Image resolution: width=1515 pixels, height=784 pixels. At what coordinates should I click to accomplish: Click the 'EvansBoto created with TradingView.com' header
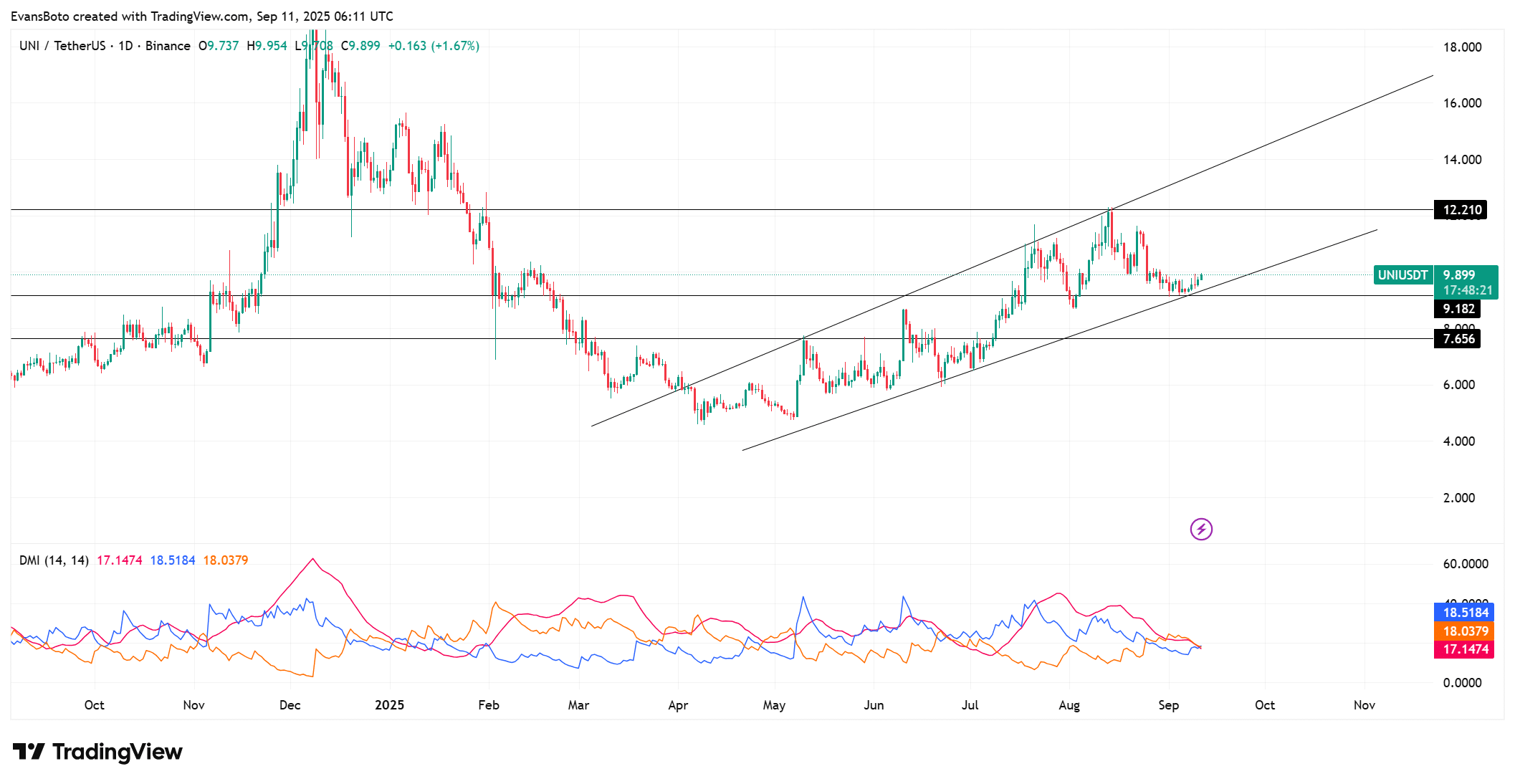[202, 16]
